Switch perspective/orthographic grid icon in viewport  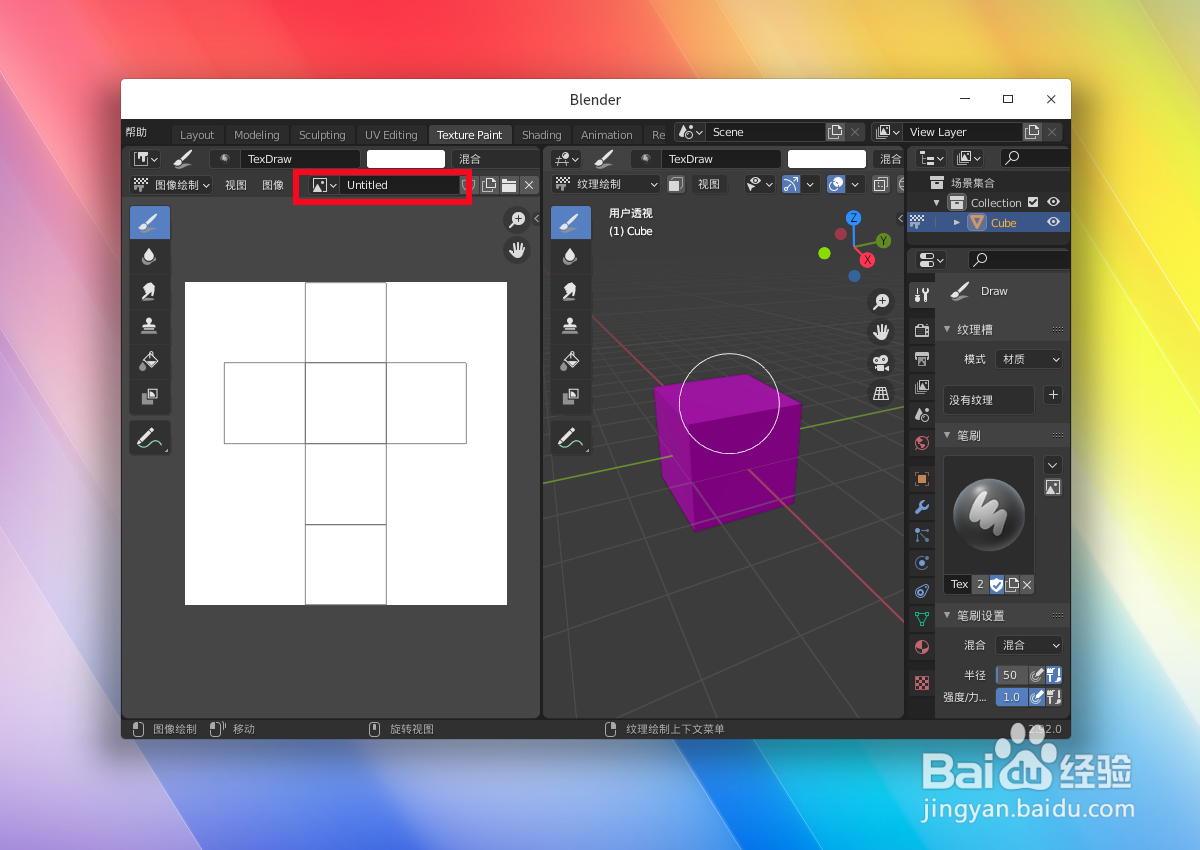coord(881,393)
